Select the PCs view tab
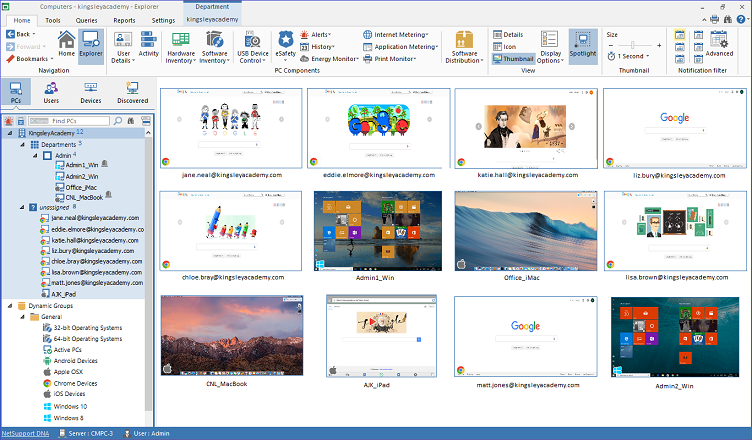The width and height of the screenshot is (752, 440). pyautogui.click(x=16, y=92)
